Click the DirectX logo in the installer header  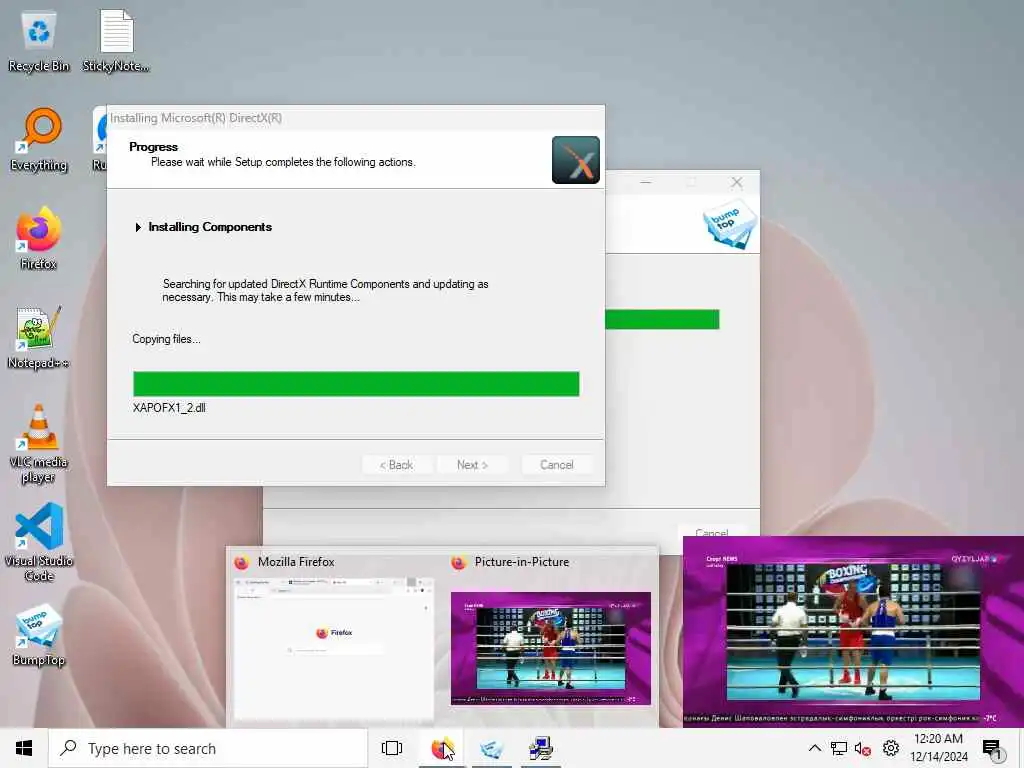(575, 160)
